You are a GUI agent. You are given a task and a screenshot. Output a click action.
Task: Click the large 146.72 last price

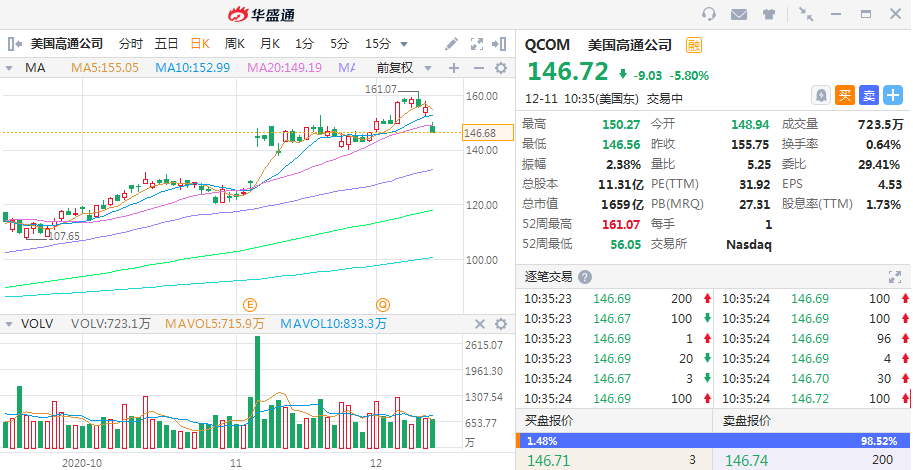click(568, 72)
